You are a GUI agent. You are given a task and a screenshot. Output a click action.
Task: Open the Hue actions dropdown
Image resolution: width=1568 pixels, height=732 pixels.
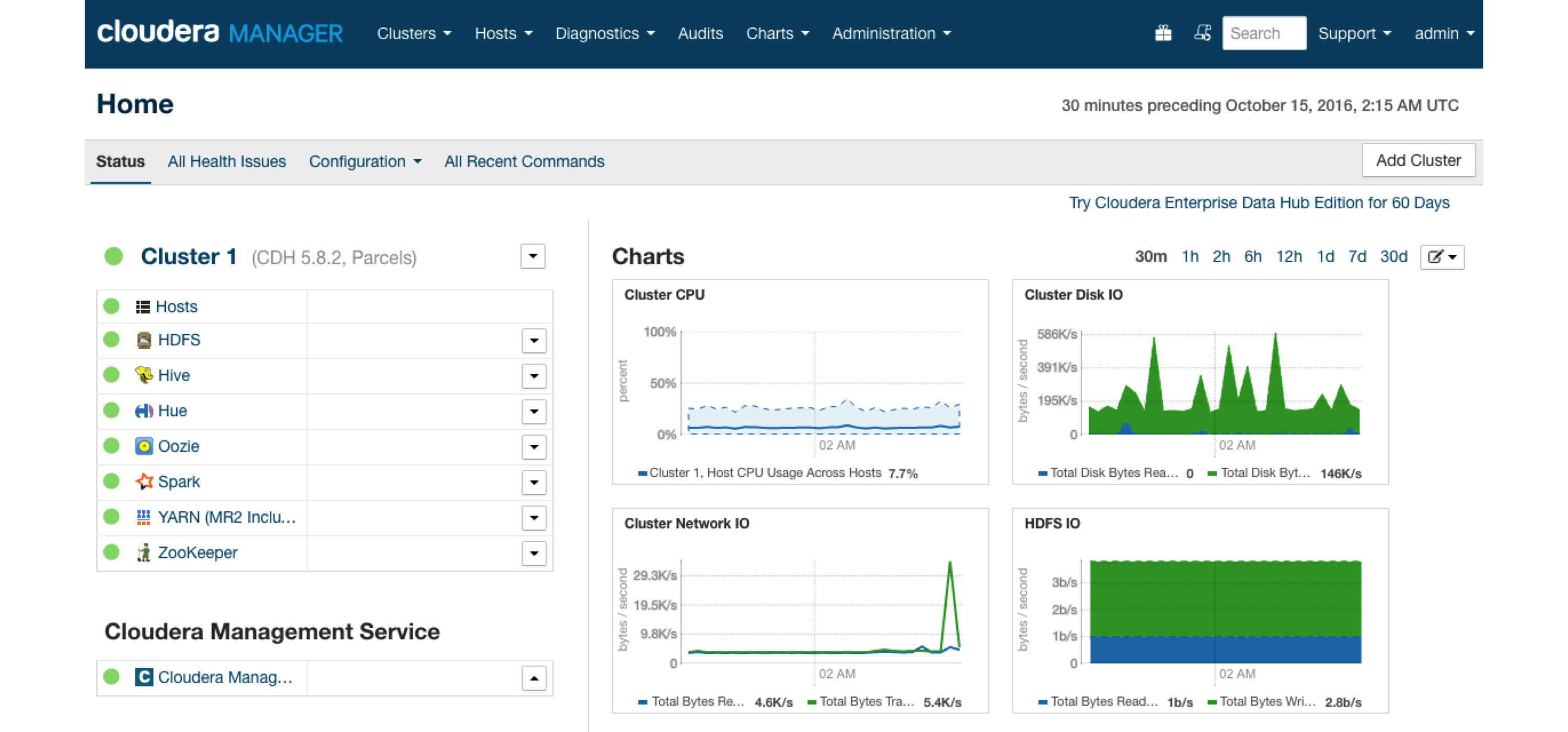point(534,411)
